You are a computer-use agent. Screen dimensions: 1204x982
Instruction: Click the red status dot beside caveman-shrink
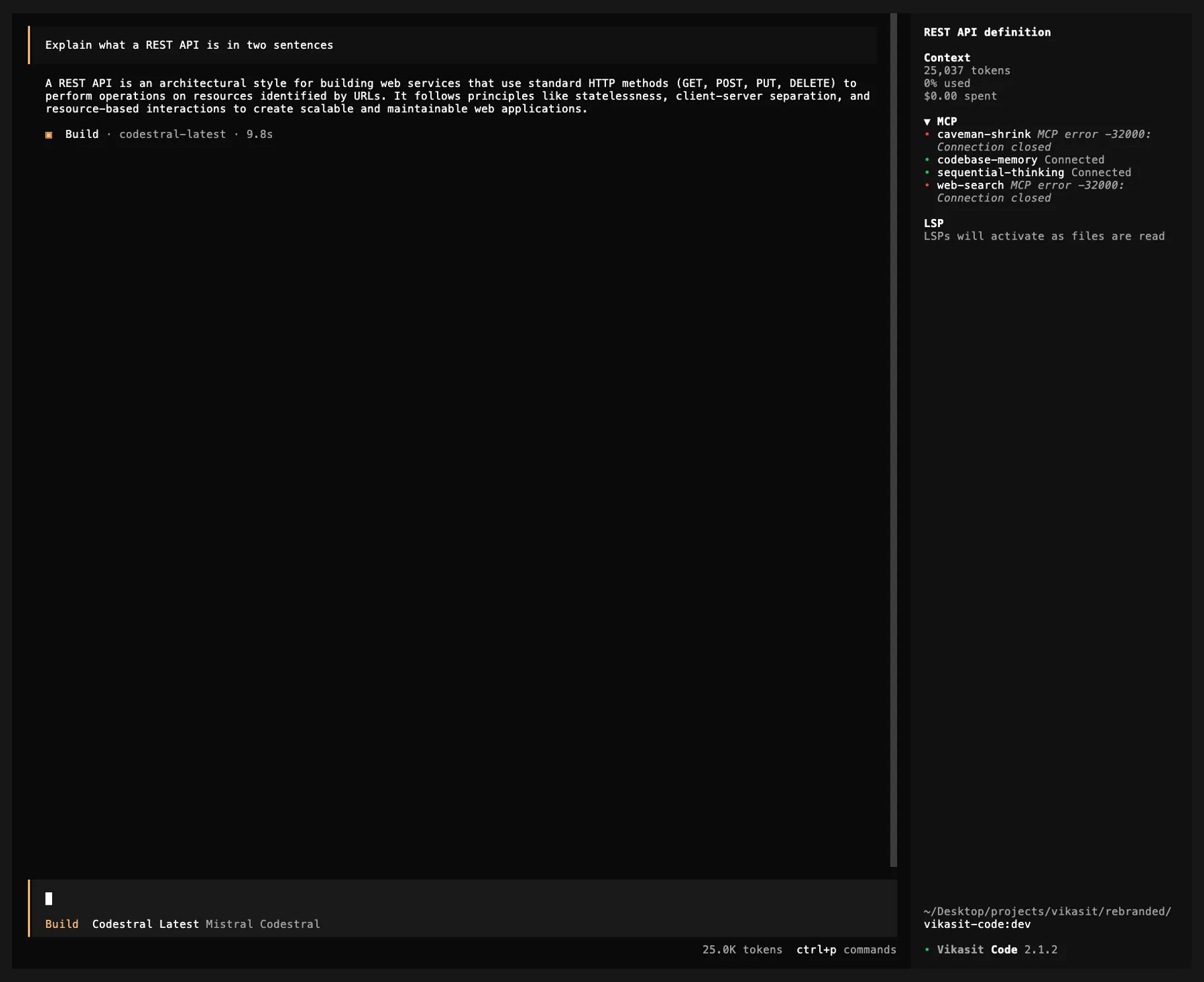coord(927,134)
